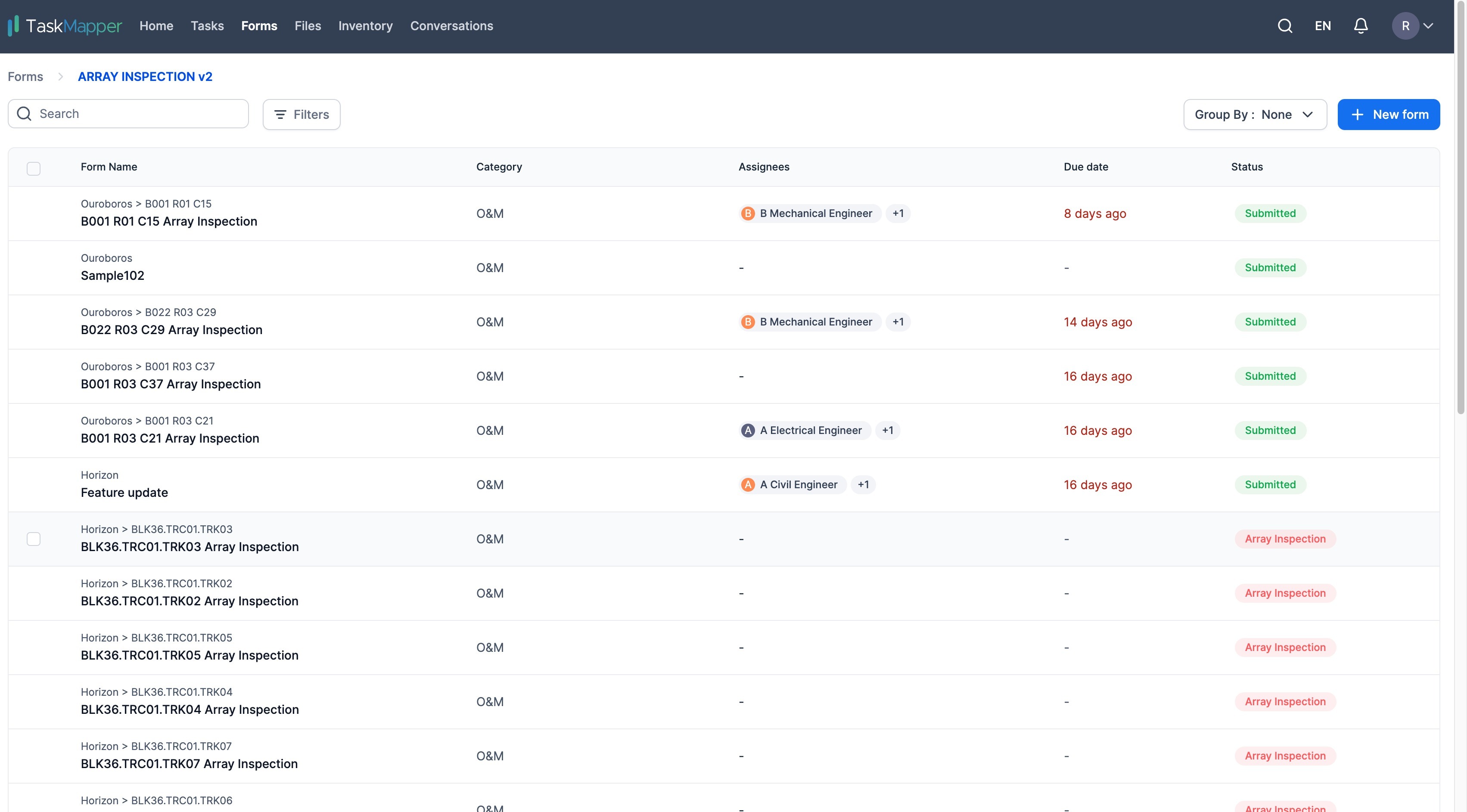Click the 8 days ago due date
This screenshot has height=812, width=1467.
[1094, 214]
